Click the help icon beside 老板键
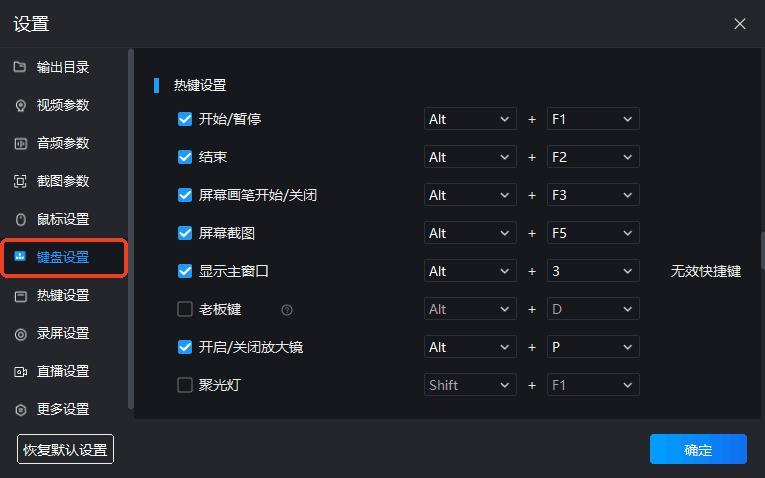This screenshot has width=765, height=478. [287, 310]
